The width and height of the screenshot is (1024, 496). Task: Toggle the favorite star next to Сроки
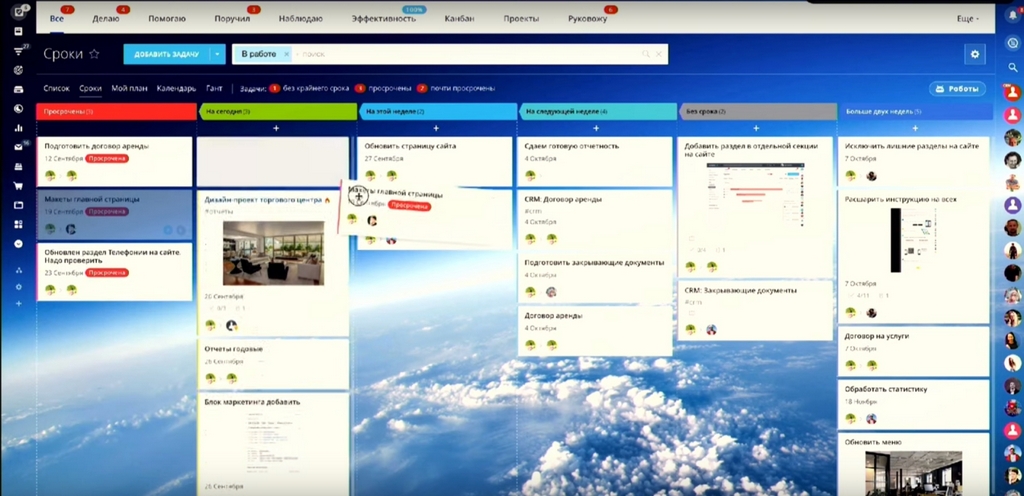(94, 54)
